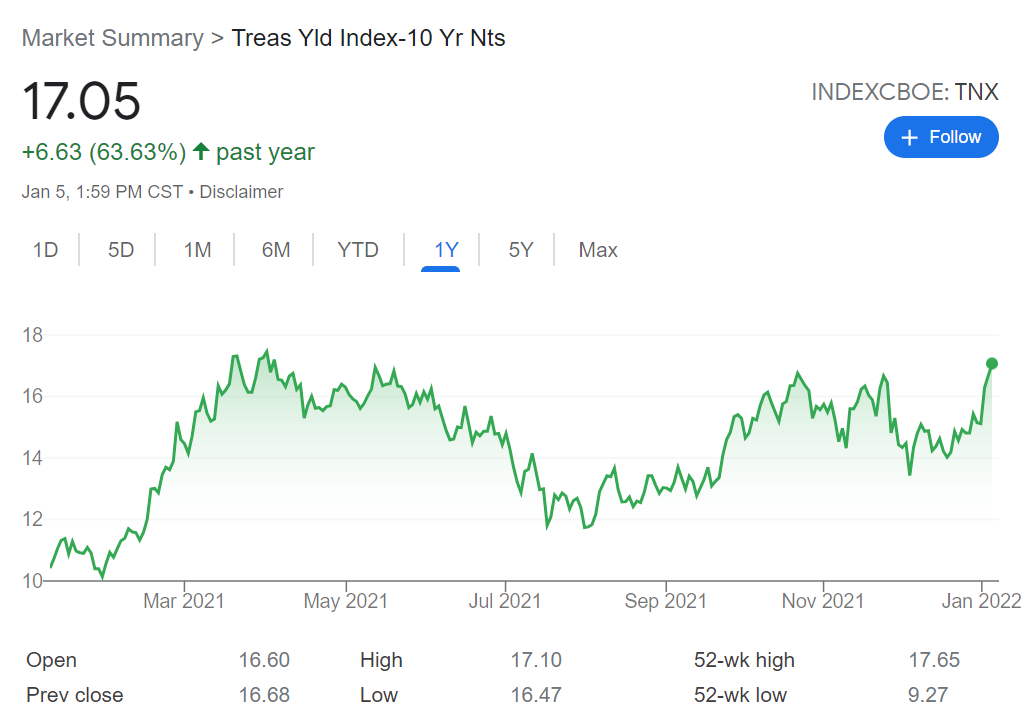This screenshot has height=722, width=1027.
Task: Click the plus icon on Follow button
Action: click(x=909, y=138)
